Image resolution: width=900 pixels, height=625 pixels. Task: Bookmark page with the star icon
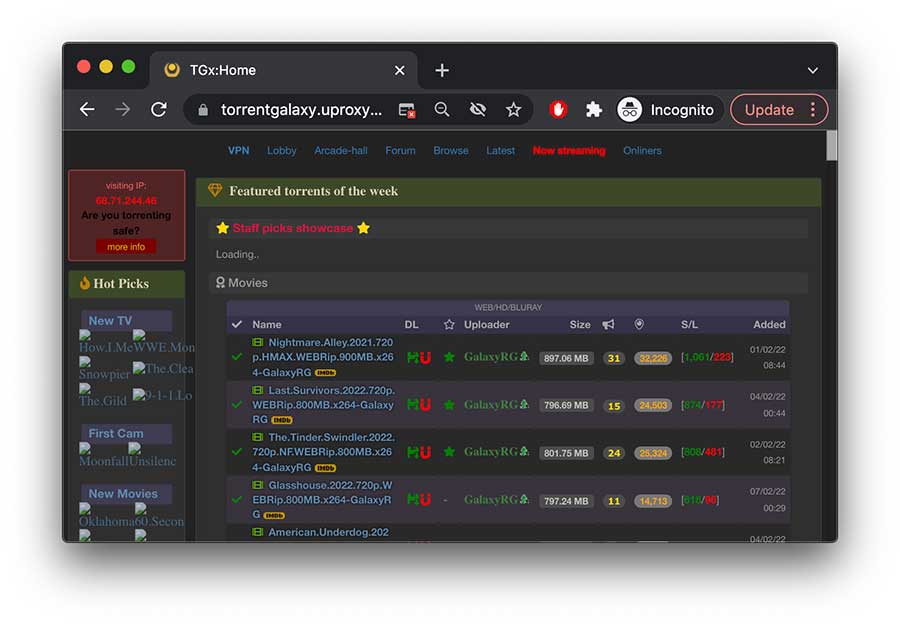pos(513,110)
